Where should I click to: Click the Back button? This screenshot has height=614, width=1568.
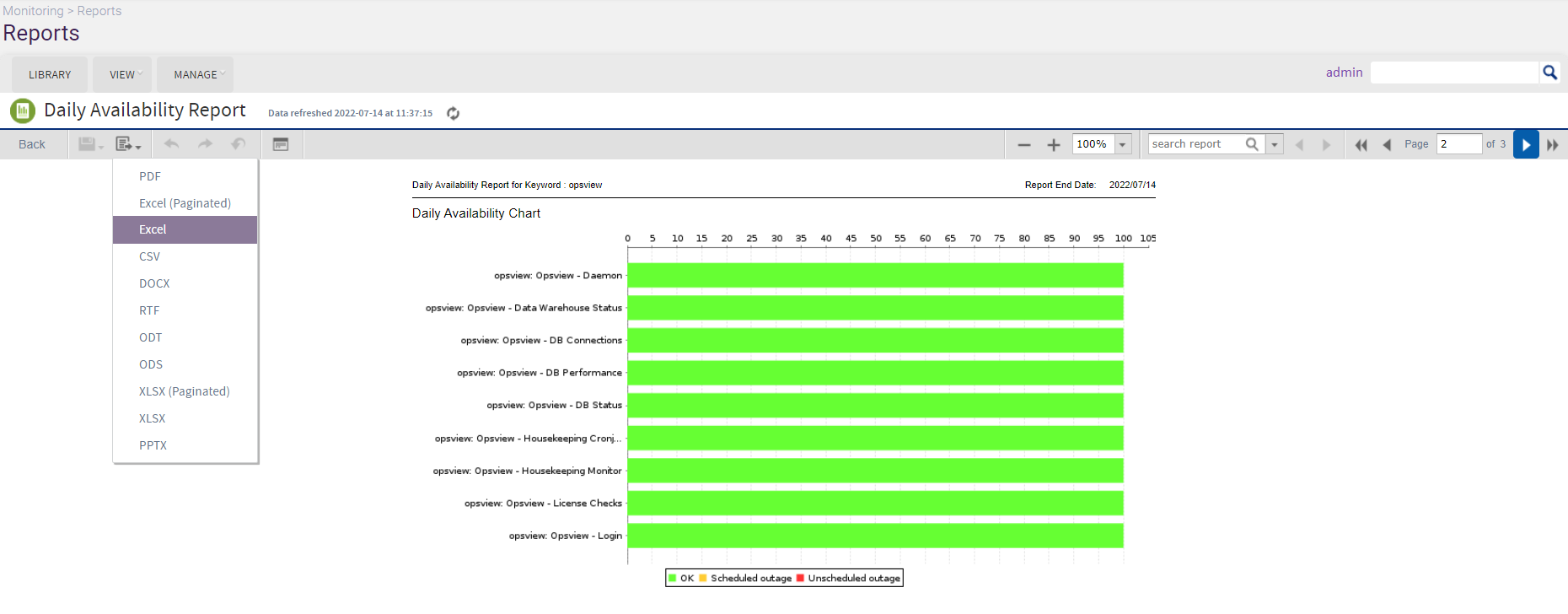point(32,144)
